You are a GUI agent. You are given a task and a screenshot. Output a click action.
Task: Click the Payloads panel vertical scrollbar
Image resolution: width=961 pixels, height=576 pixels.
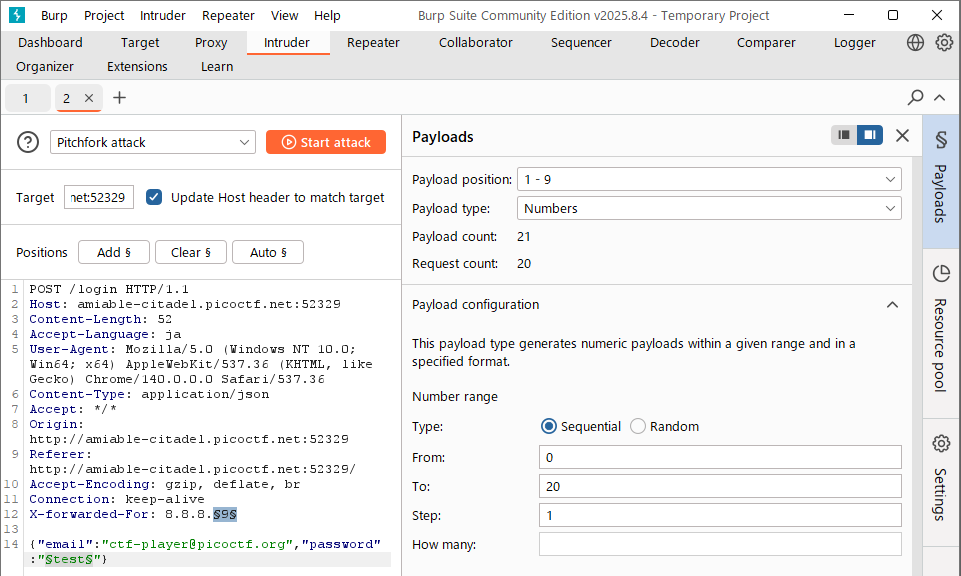coord(917,366)
